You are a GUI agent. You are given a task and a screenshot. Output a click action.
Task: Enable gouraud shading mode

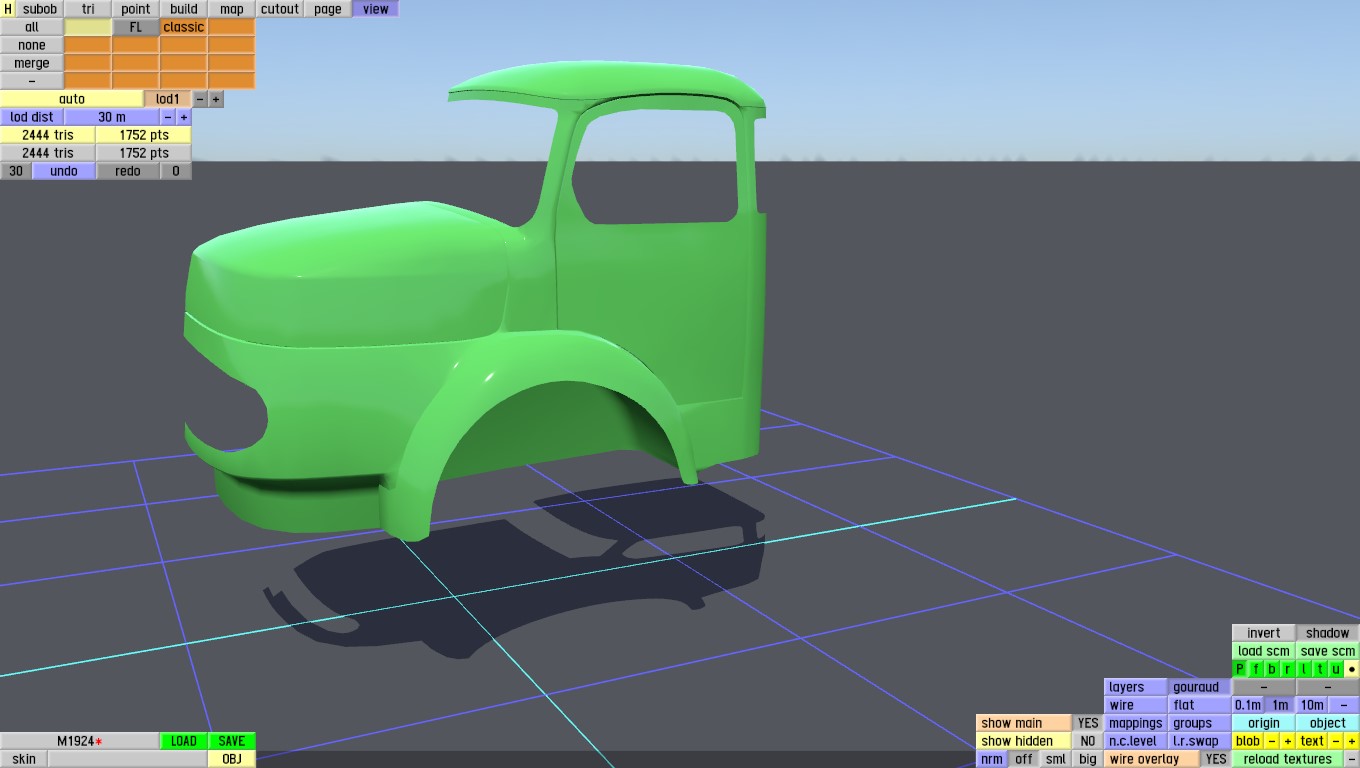pyautogui.click(x=1200, y=687)
